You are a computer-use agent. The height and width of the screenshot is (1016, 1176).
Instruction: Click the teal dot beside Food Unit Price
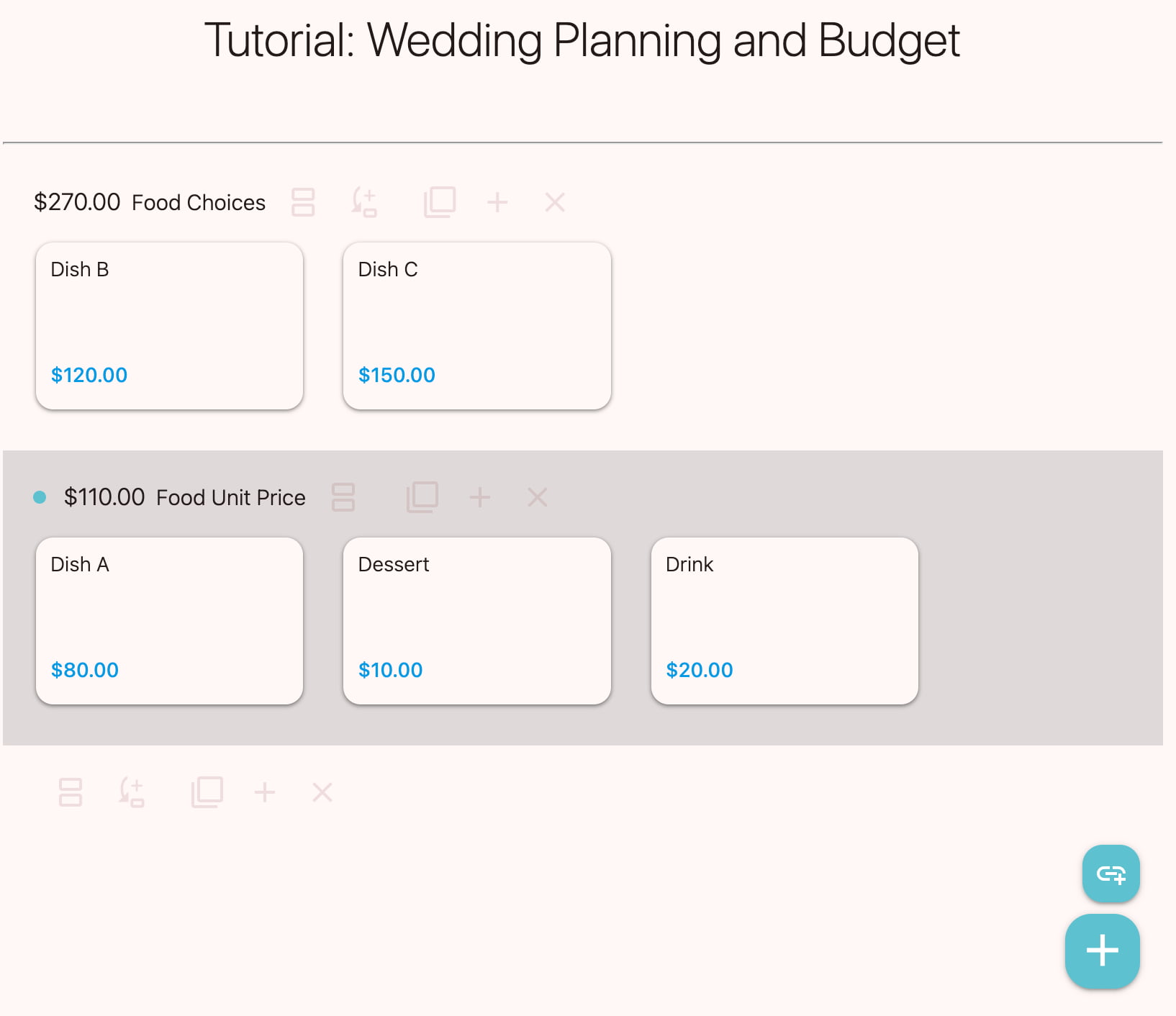(40, 497)
